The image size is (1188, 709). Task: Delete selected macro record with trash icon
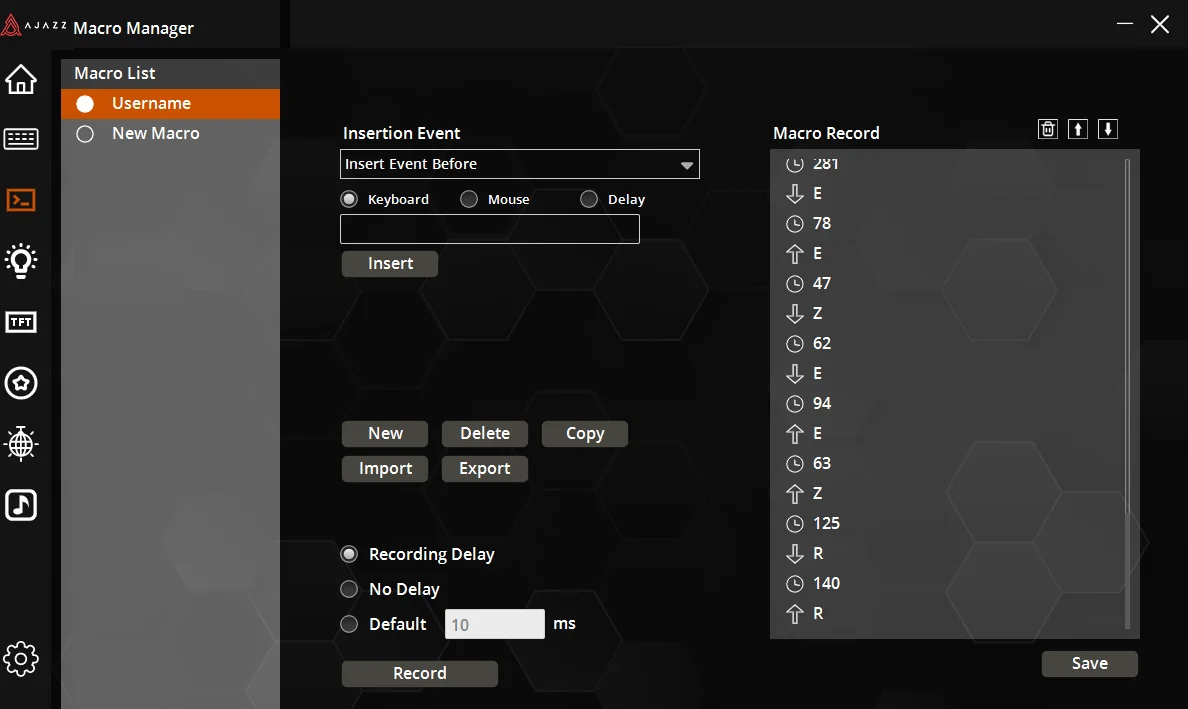point(1048,130)
